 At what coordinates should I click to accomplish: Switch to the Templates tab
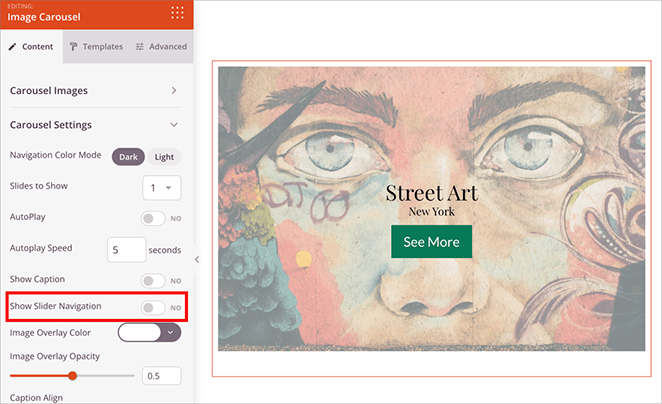[x=97, y=46]
